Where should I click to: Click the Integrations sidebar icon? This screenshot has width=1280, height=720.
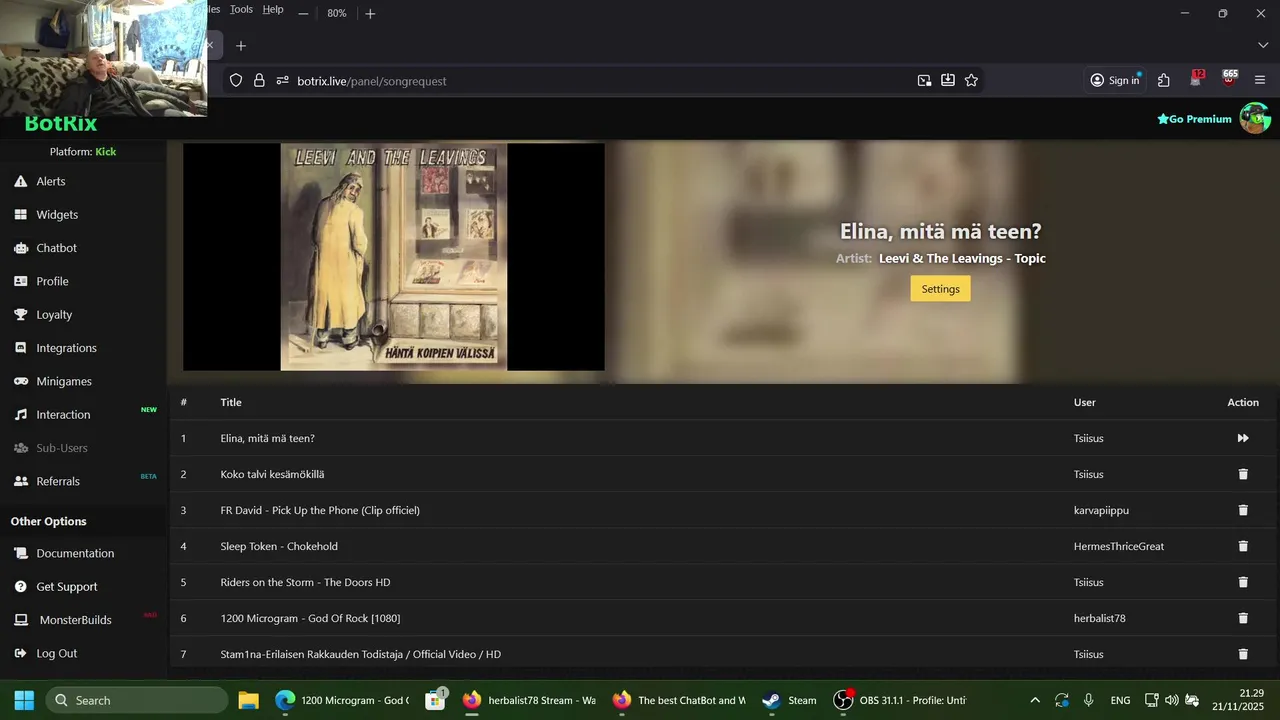point(20,348)
